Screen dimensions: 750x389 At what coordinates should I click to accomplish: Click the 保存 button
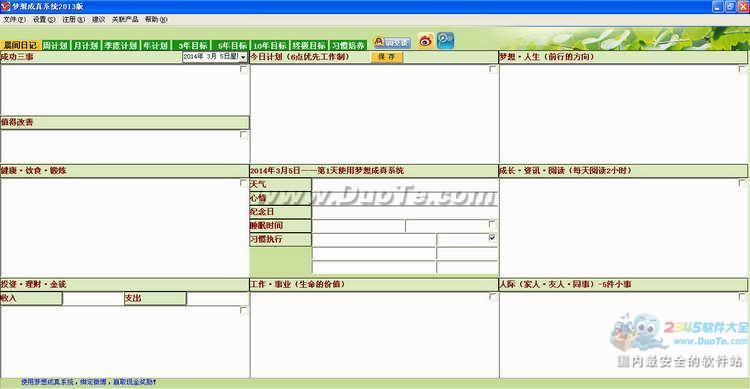386,56
